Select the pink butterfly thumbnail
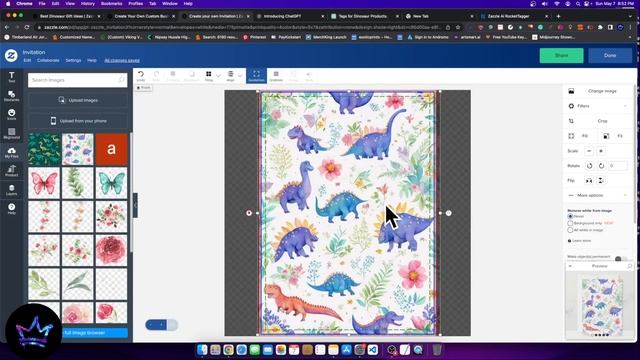Screen dimensions: 640x360 44,183
